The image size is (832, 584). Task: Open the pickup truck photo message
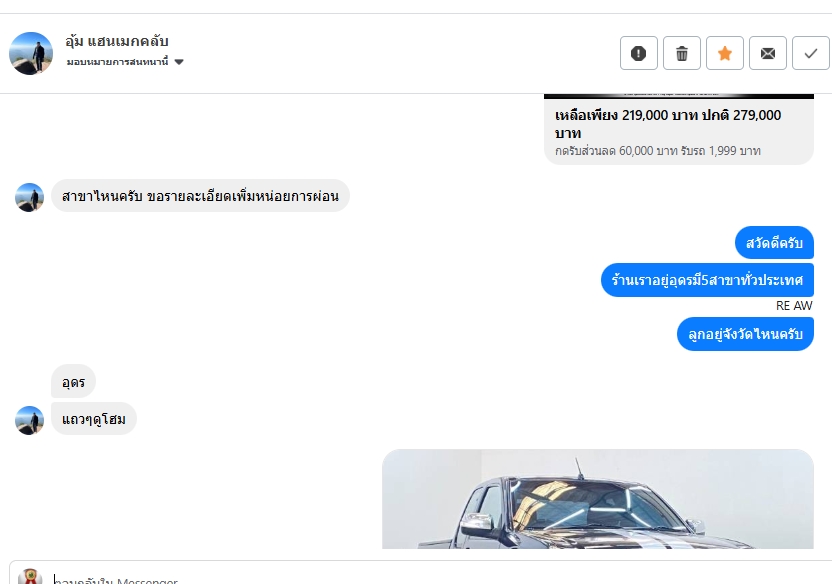click(597, 499)
